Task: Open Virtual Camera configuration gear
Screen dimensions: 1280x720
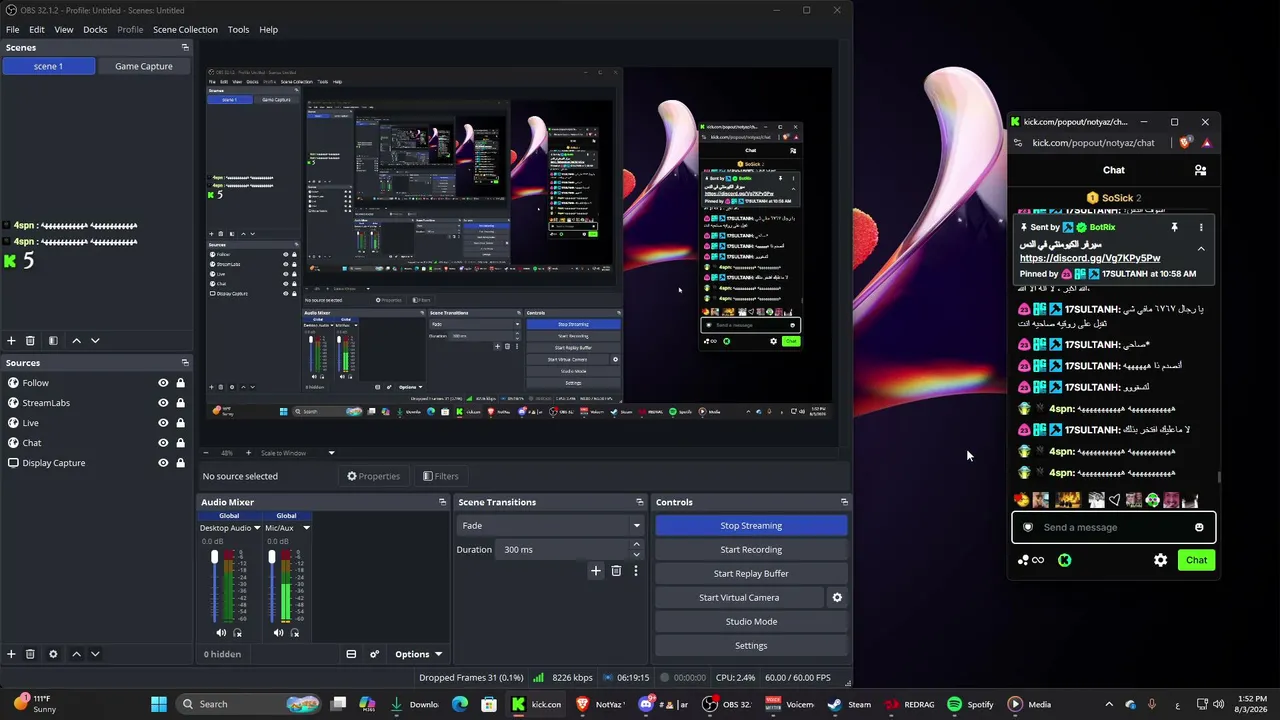Action: click(837, 598)
